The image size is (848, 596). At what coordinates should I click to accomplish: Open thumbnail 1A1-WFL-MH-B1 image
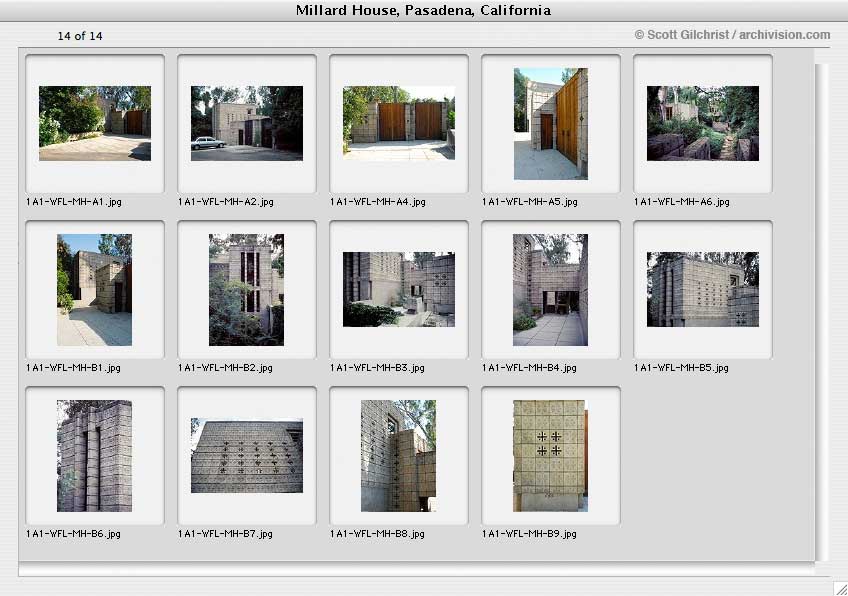95,290
